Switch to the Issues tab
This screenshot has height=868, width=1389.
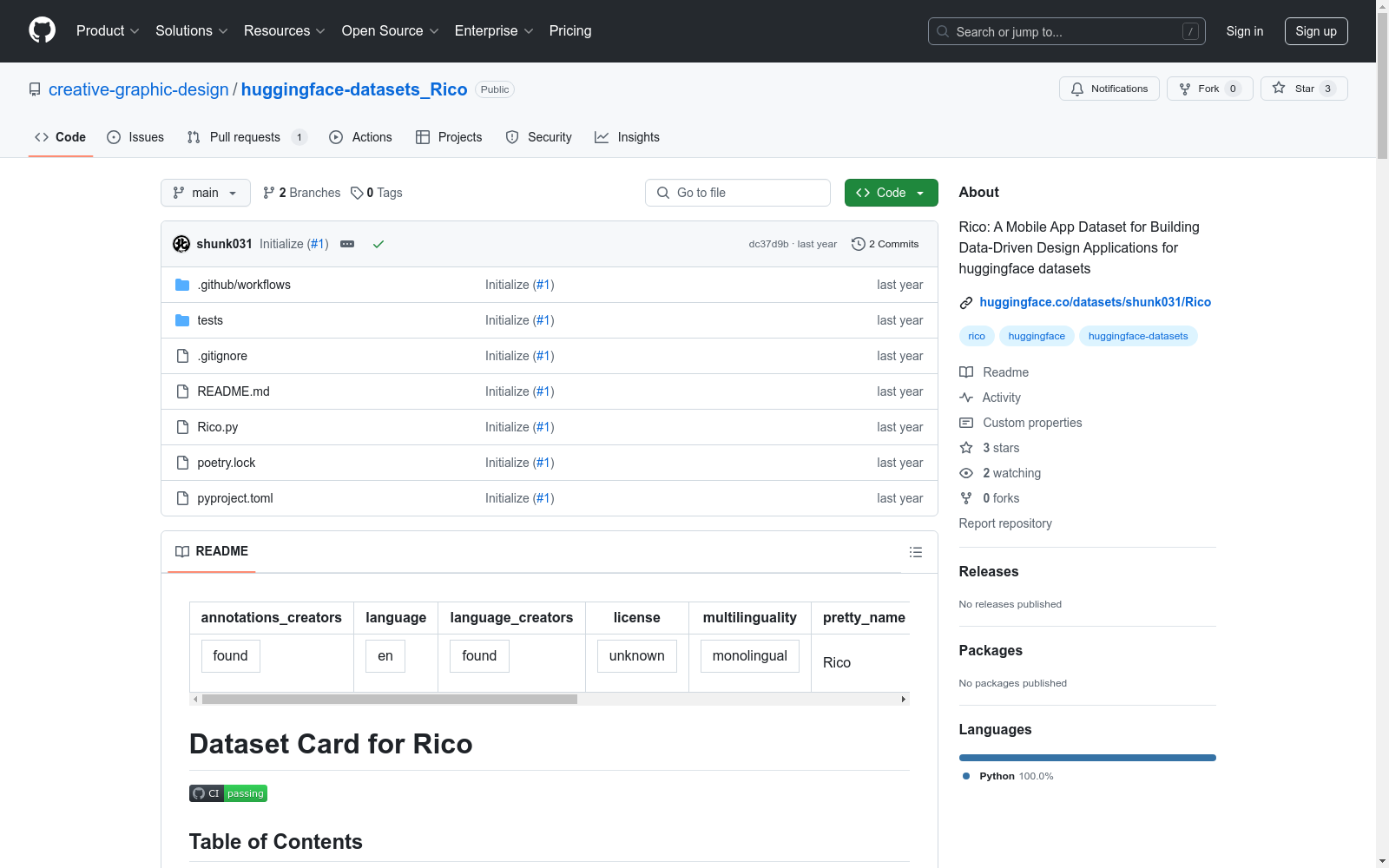(x=135, y=137)
